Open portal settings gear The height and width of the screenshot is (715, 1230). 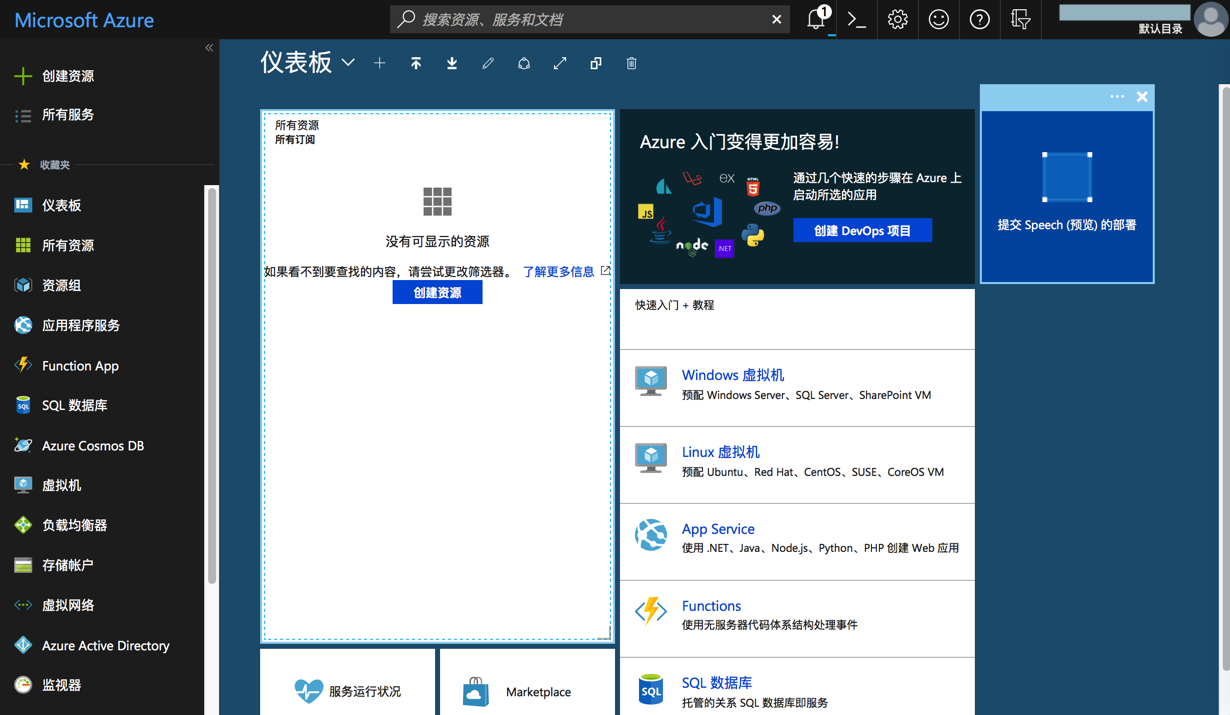[x=897, y=19]
